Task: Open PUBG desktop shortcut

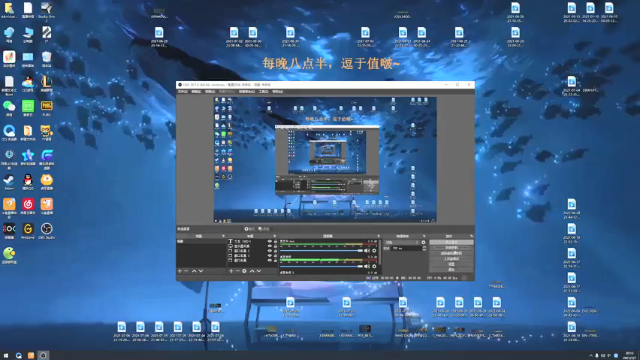Action: (x=47, y=107)
